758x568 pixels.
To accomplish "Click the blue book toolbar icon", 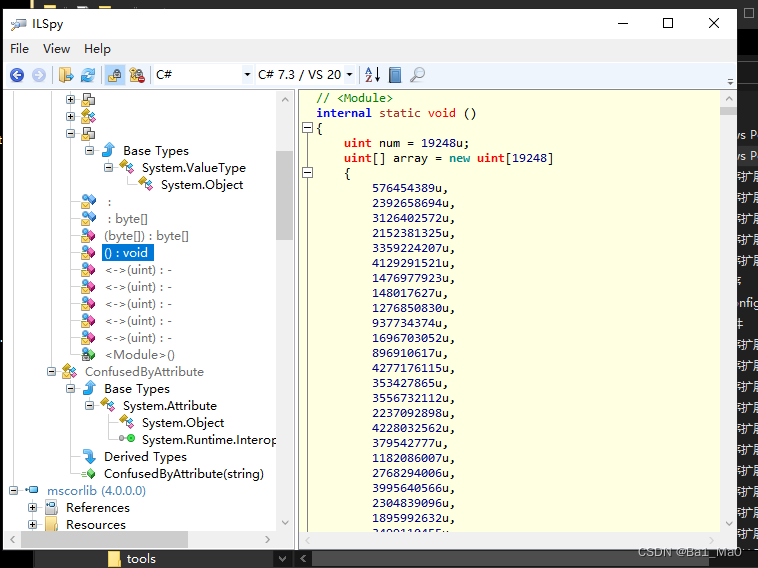I will coord(395,75).
